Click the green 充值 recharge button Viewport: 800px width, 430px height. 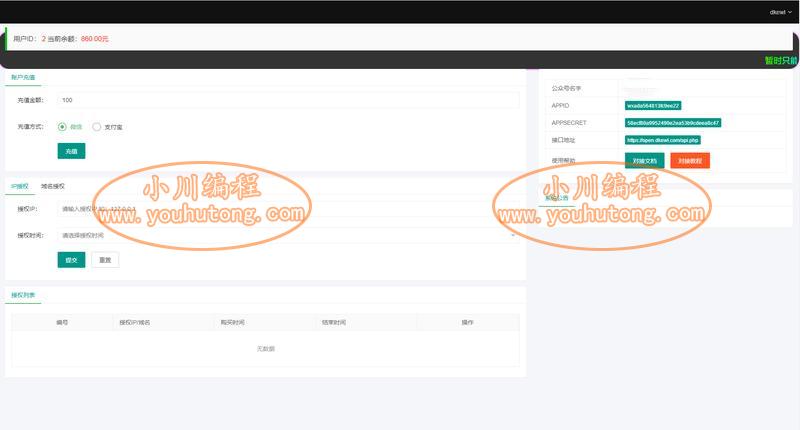(71, 151)
